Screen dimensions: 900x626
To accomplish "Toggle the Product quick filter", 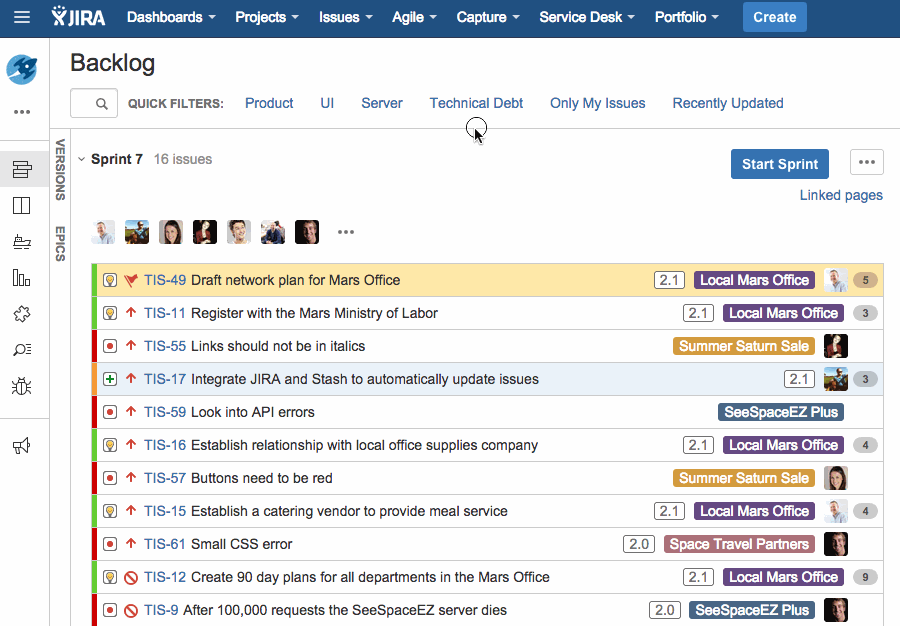I will (269, 103).
